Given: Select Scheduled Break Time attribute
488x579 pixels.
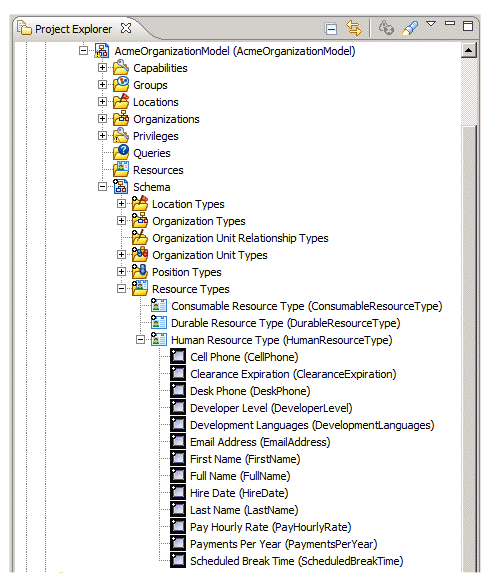Looking at the screenshot, I should (296, 561).
